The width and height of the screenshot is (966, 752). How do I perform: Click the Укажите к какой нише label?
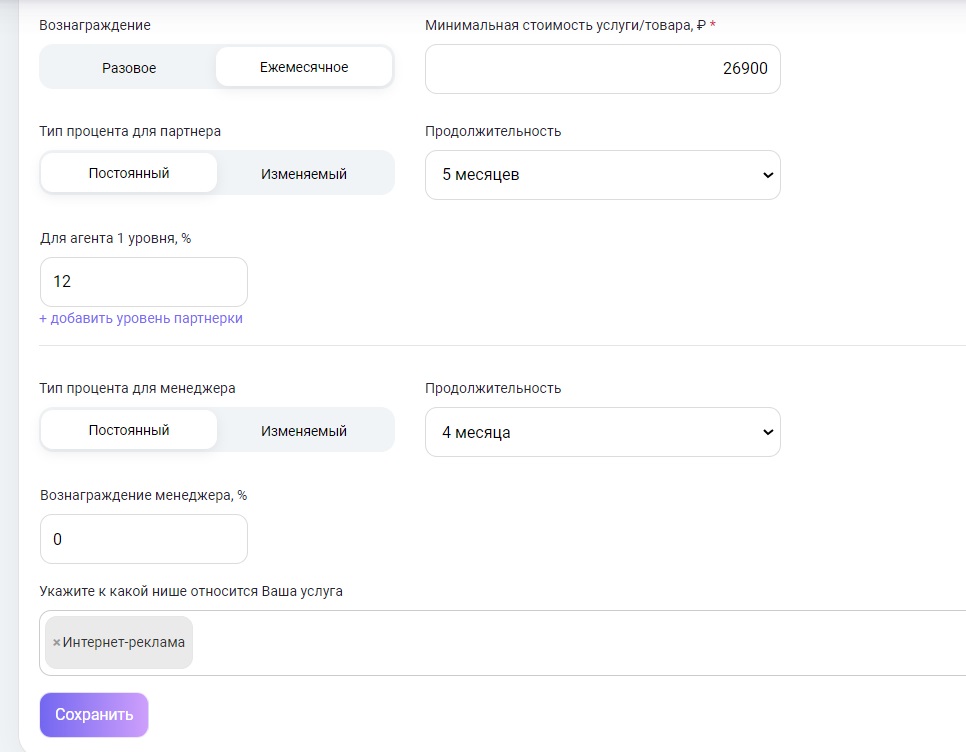[191, 591]
